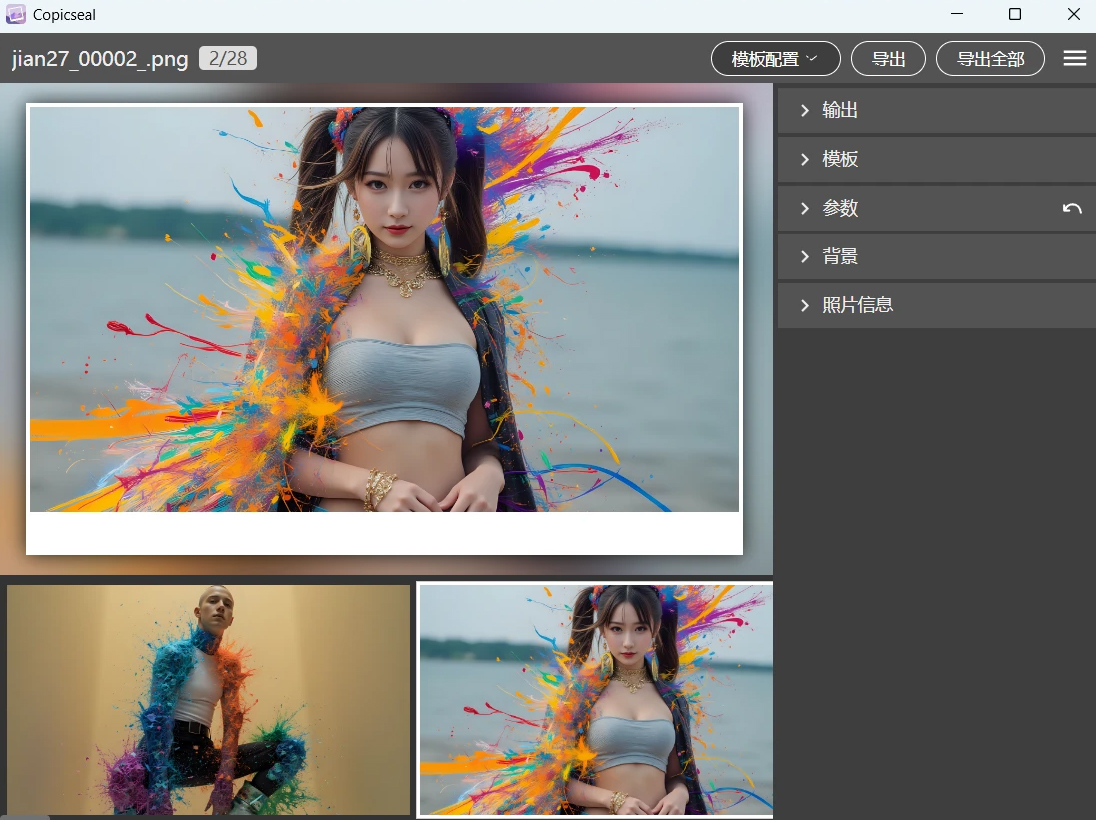Click the reset arrow in 参数 row

1072,208
